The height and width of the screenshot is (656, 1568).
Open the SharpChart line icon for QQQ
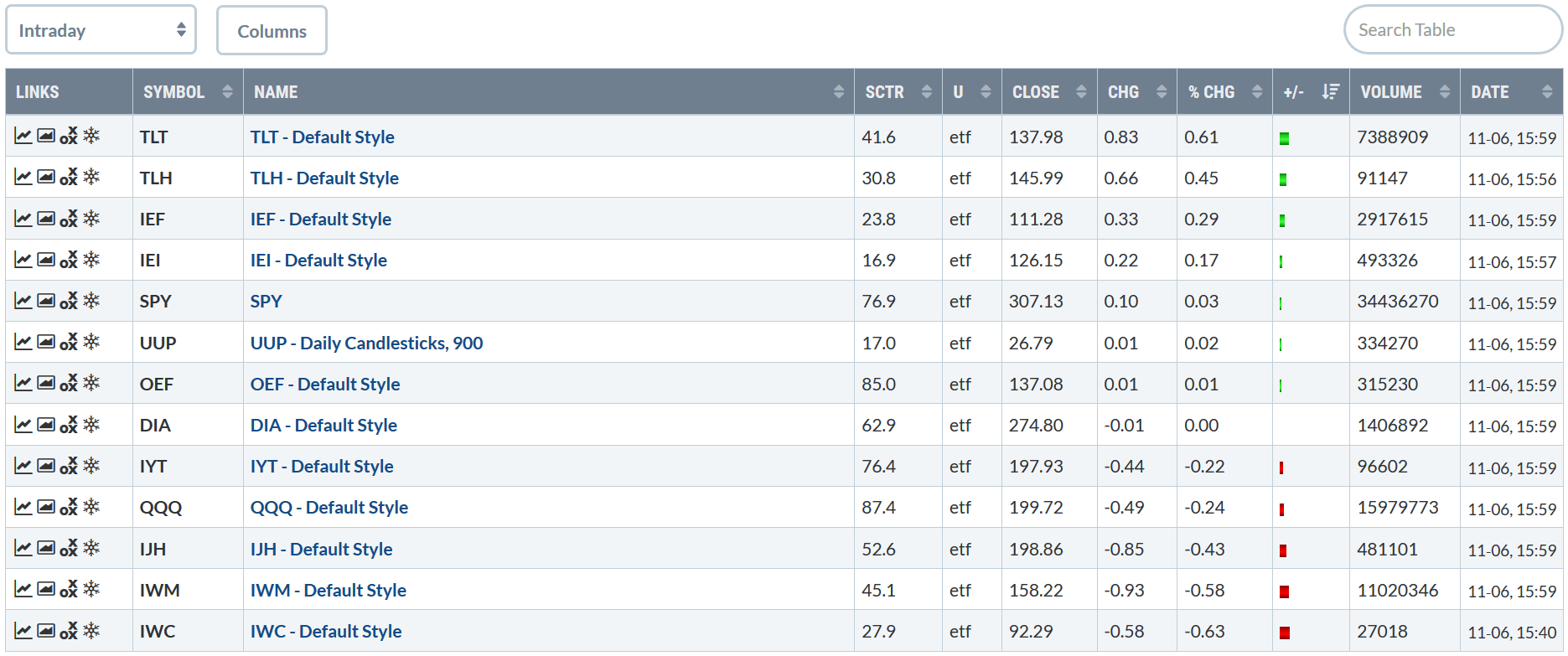tap(23, 506)
